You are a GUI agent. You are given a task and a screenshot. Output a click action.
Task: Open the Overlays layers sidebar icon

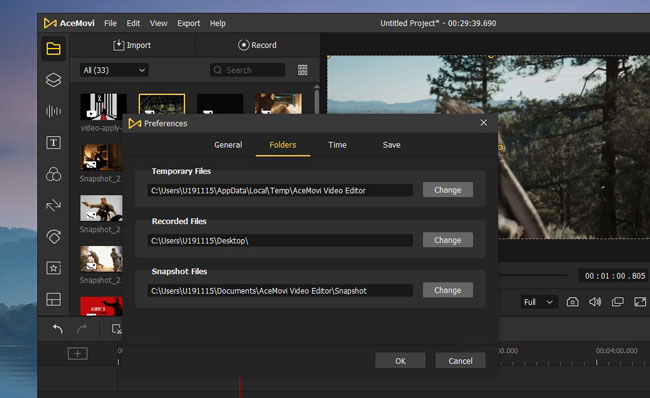pos(53,80)
